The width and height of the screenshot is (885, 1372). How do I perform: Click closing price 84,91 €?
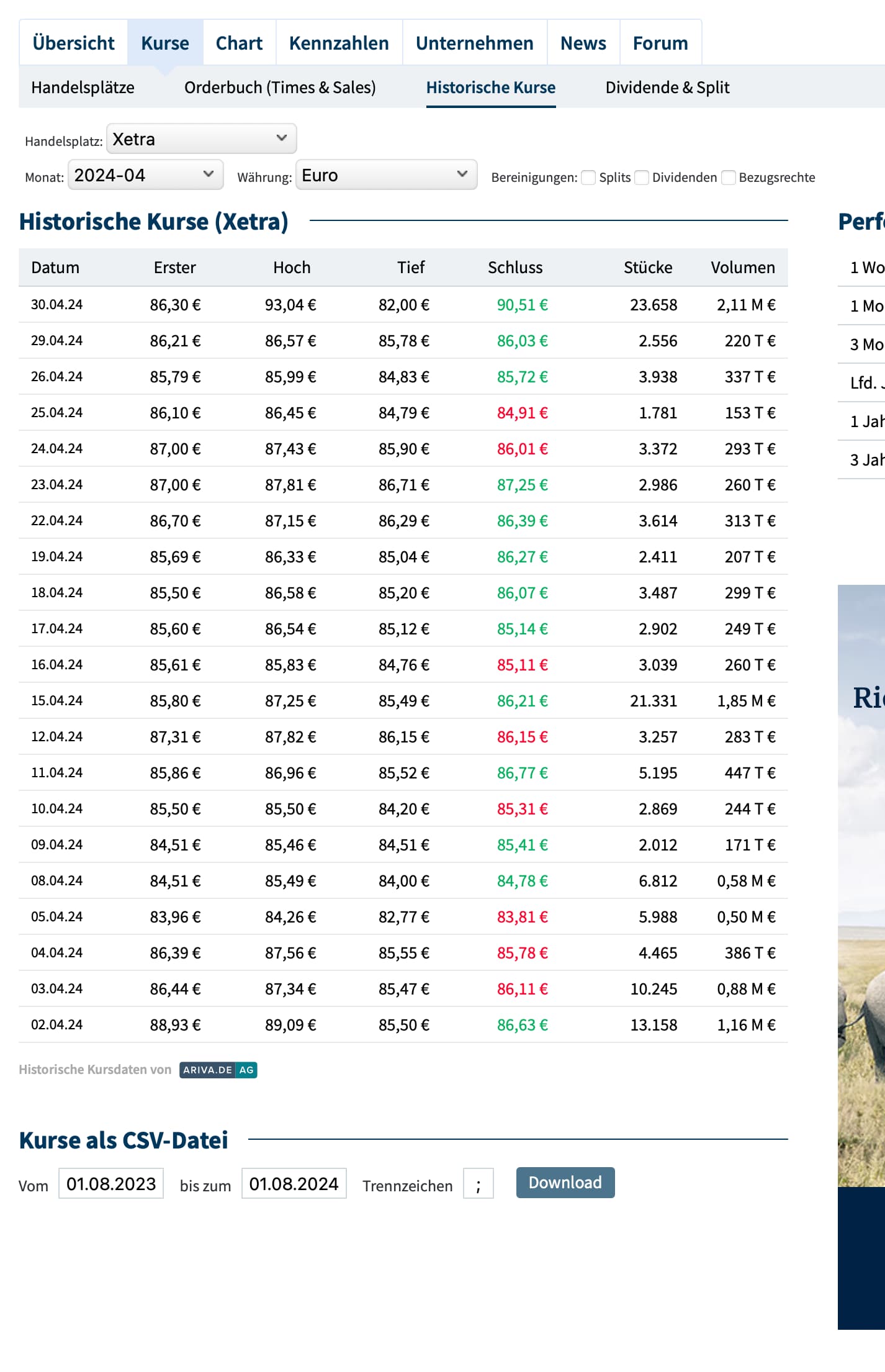coord(522,413)
